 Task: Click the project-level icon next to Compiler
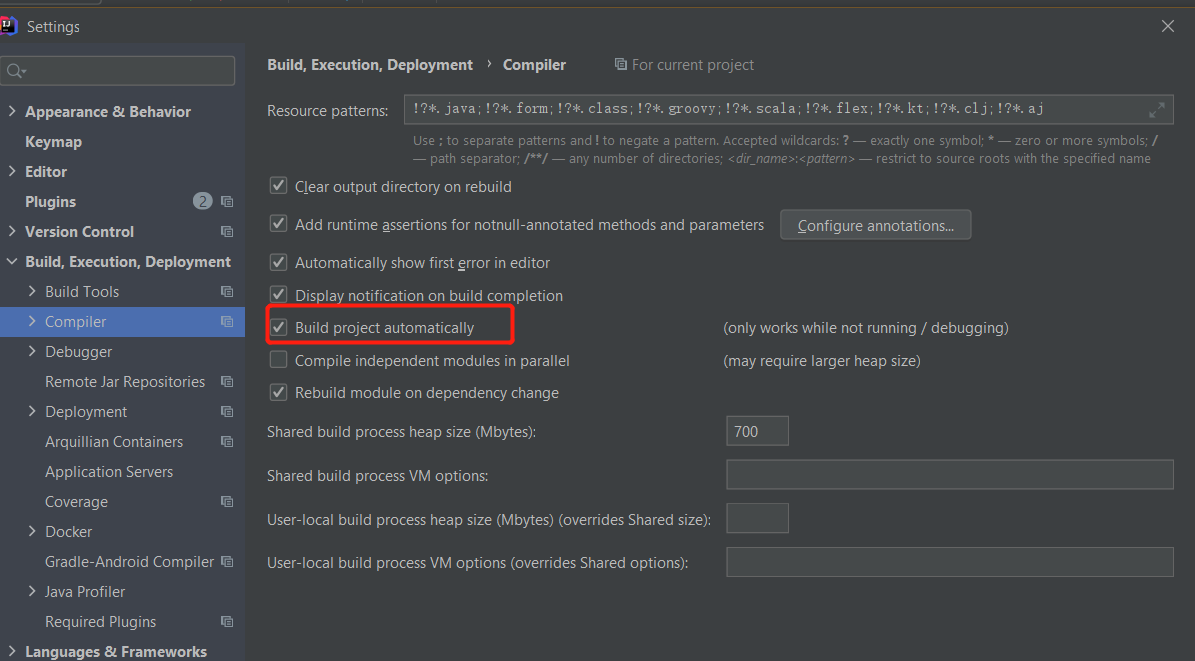pyautogui.click(x=226, y=322)
